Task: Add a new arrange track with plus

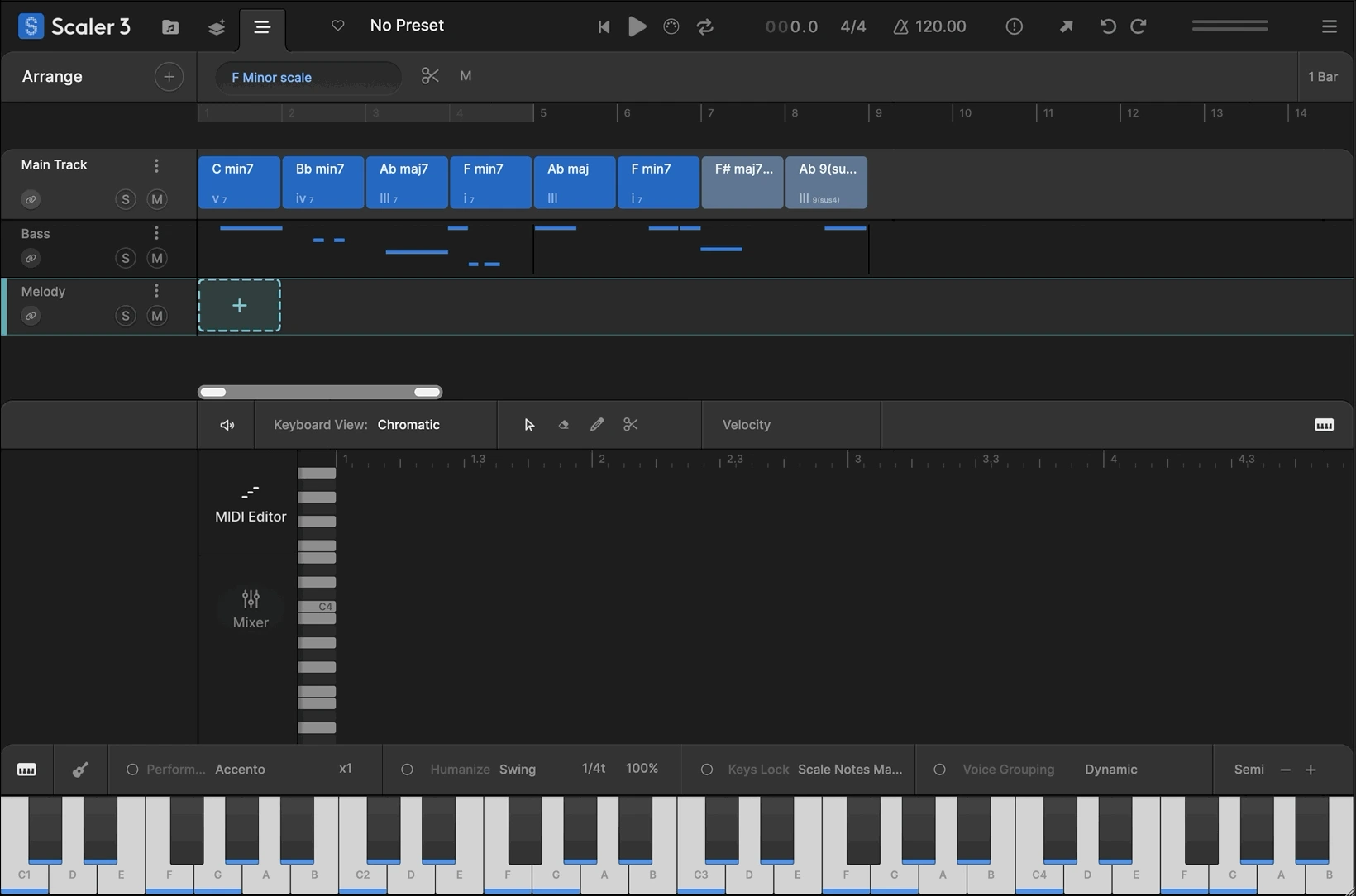Action: (169, 77)
